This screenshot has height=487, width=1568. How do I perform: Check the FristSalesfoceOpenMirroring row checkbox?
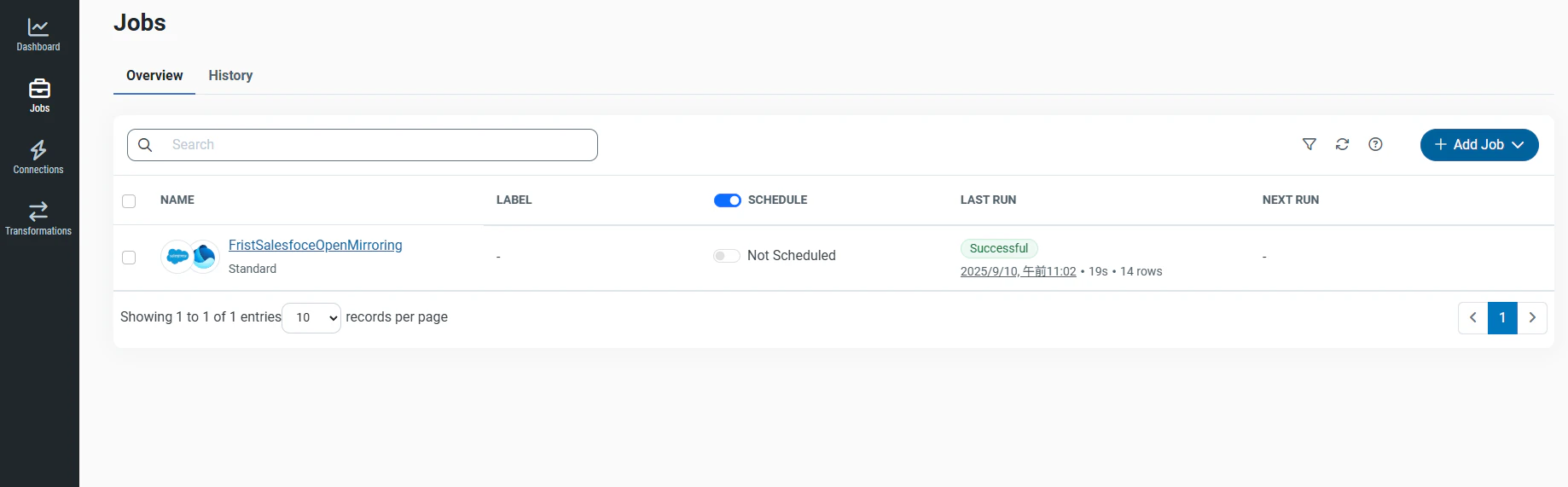point(129,258)
